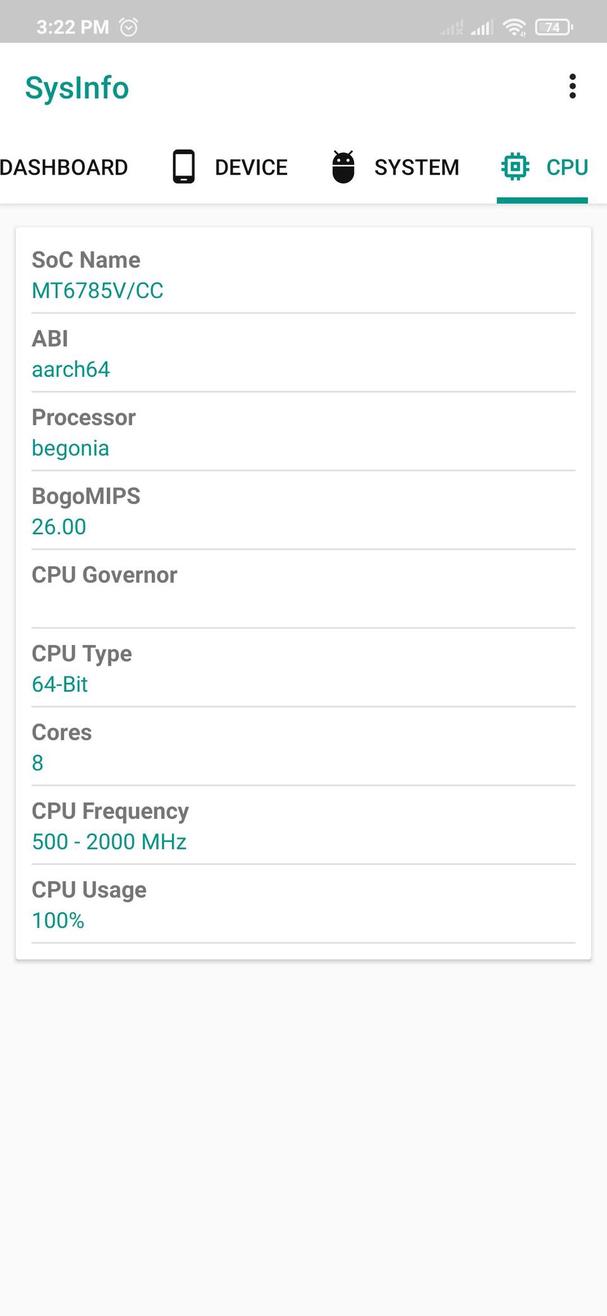Select the CPU Frequency range text
Image resolution: width=607 pixels, height=1316 pixels.
click(x=109, y=842)
